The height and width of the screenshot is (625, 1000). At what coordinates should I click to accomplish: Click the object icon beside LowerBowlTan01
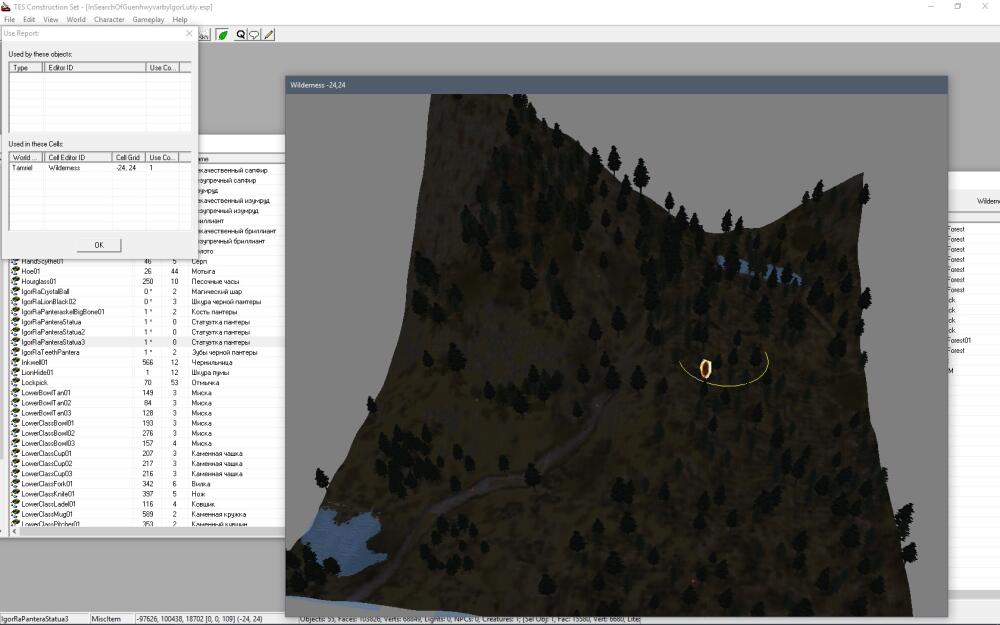tap(16, 393)
